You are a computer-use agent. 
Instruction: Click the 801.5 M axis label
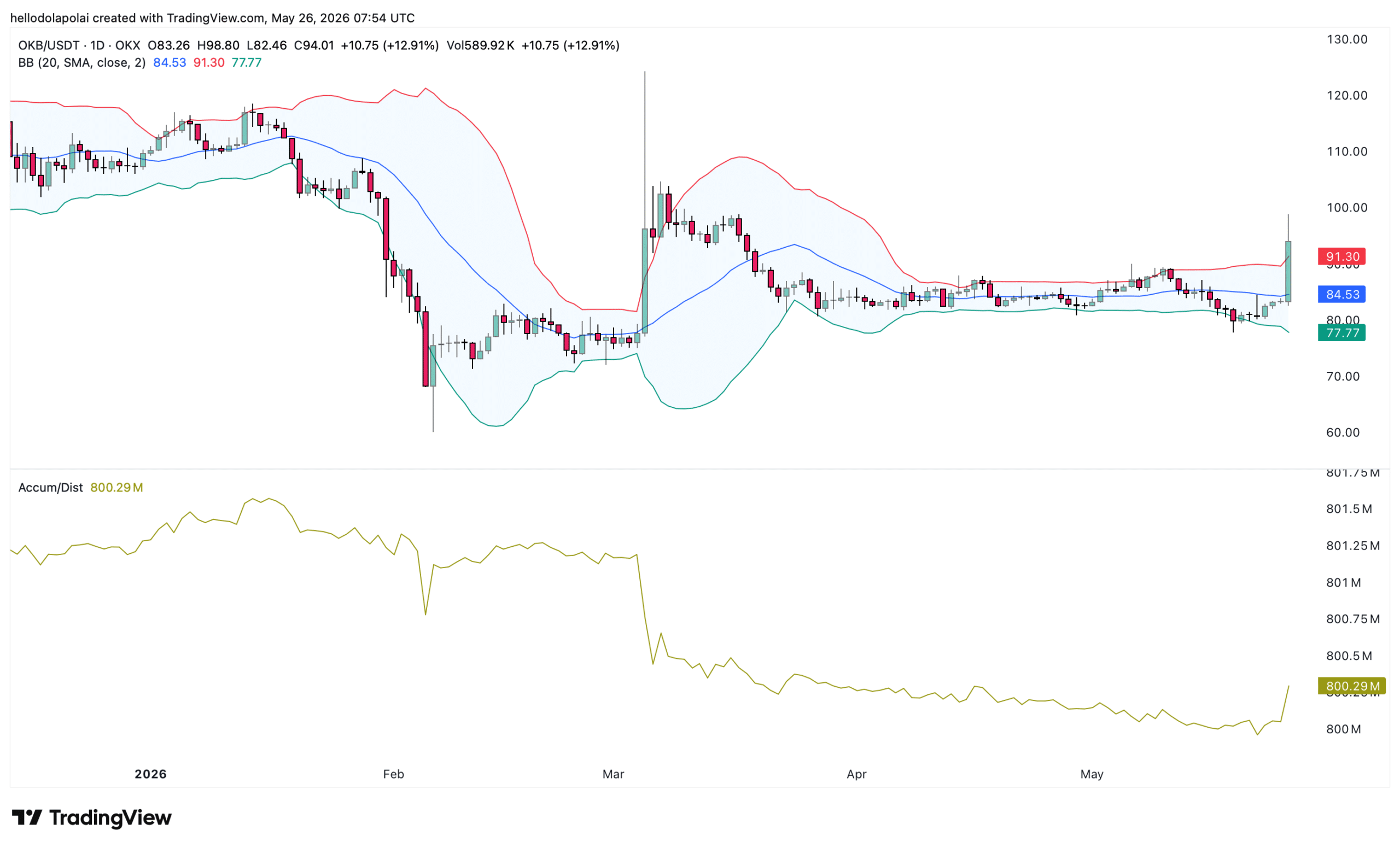[x=1349, y=509]
